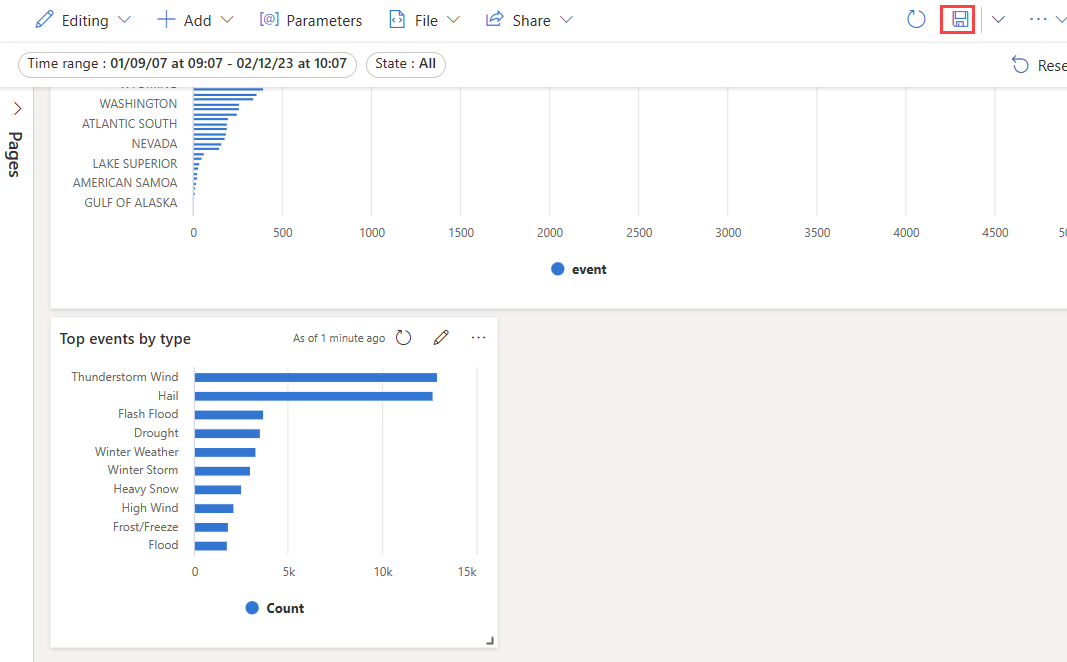Click the State : All filter
This screenshot has height=662, width=1067.
click(x=405, y=64)
